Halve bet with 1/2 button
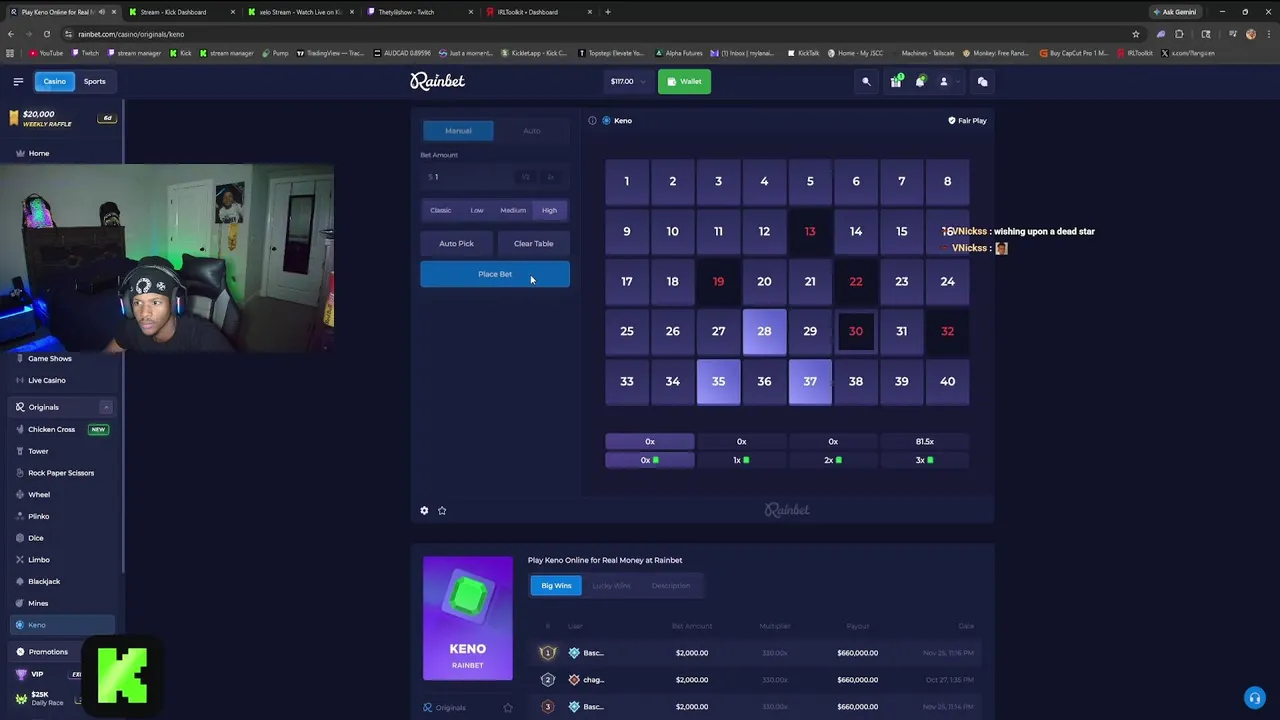The height and width of the screenshot is (720, 1280). coord(526,177)
